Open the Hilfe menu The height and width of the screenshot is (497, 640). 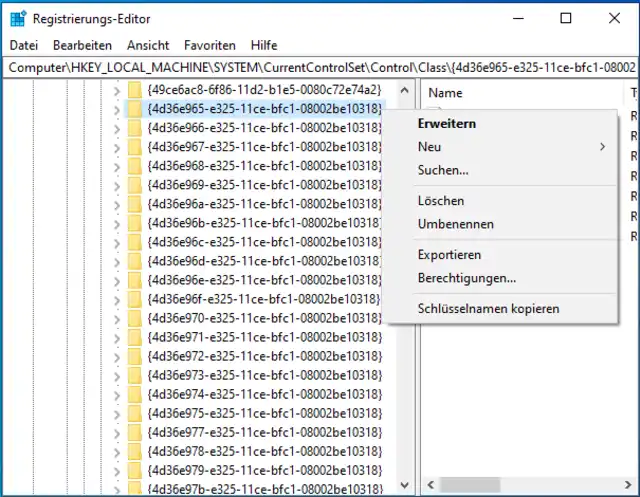tap(264, 45)
